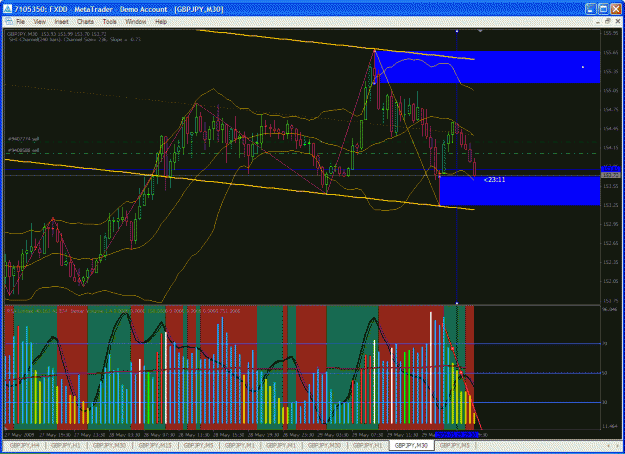625x454 pixels.
Task: Open the File menu
Action: [x=20, y=22]
